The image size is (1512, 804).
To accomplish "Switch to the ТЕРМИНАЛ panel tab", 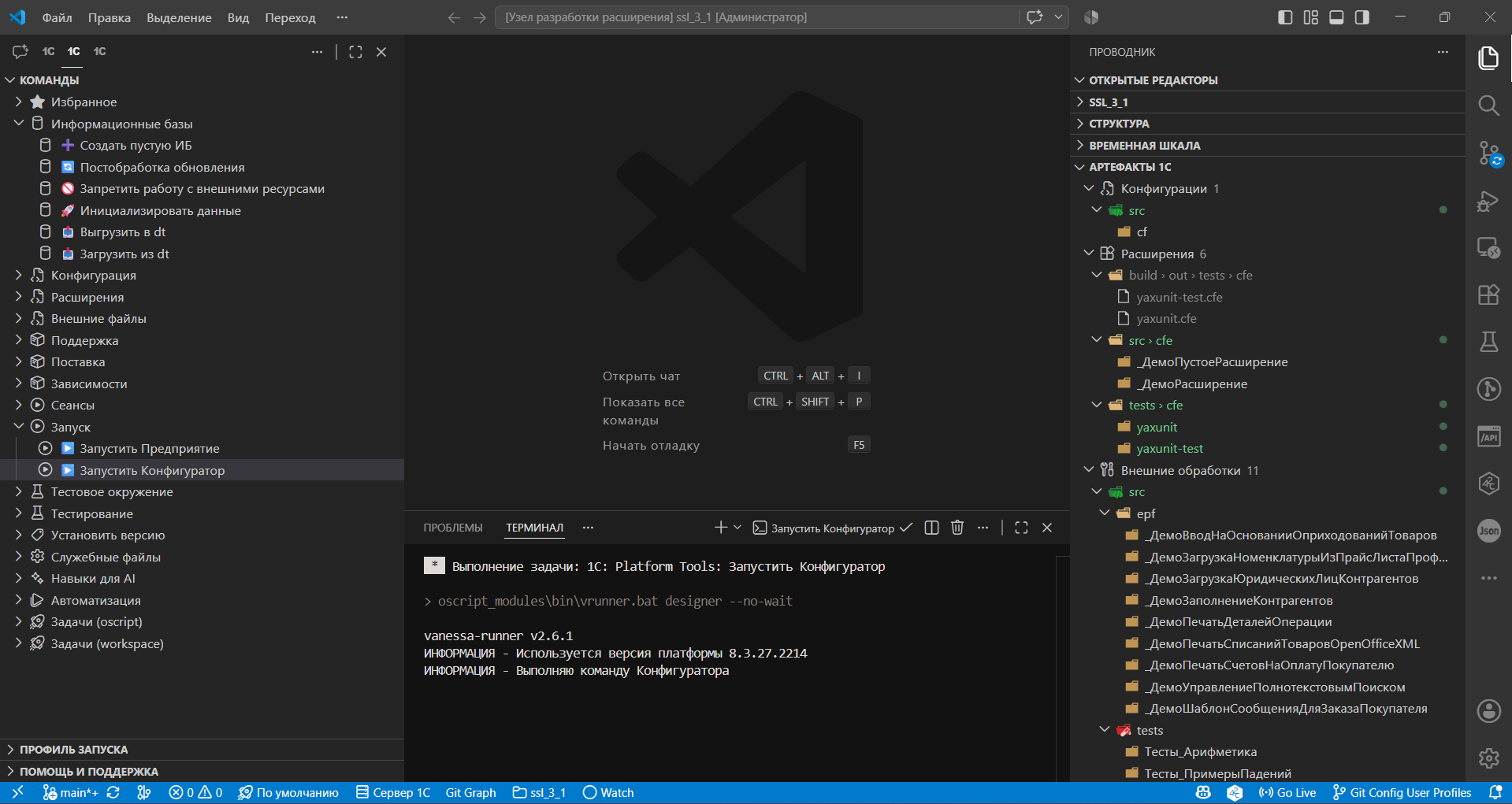I will tap(534, 528).
